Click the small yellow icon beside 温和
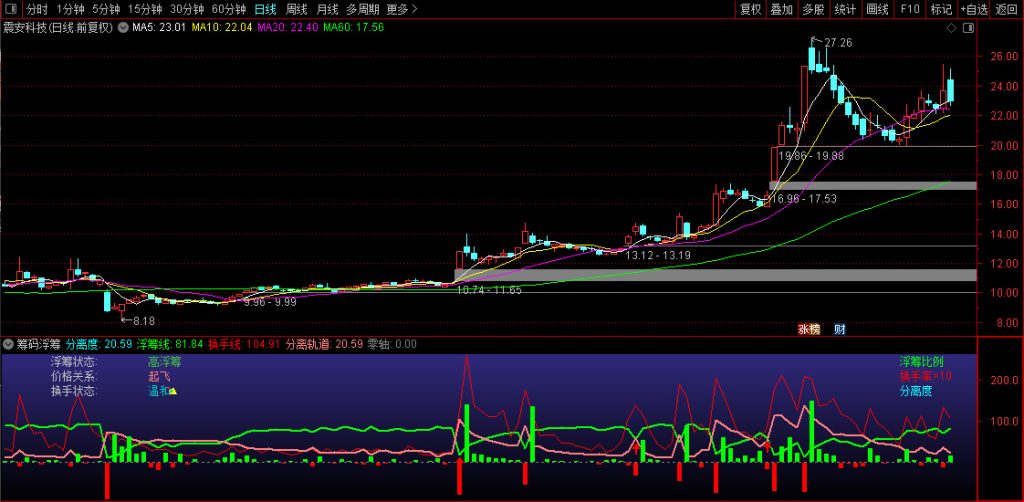This screenshot has height=502, width=1024. point(172,392)
